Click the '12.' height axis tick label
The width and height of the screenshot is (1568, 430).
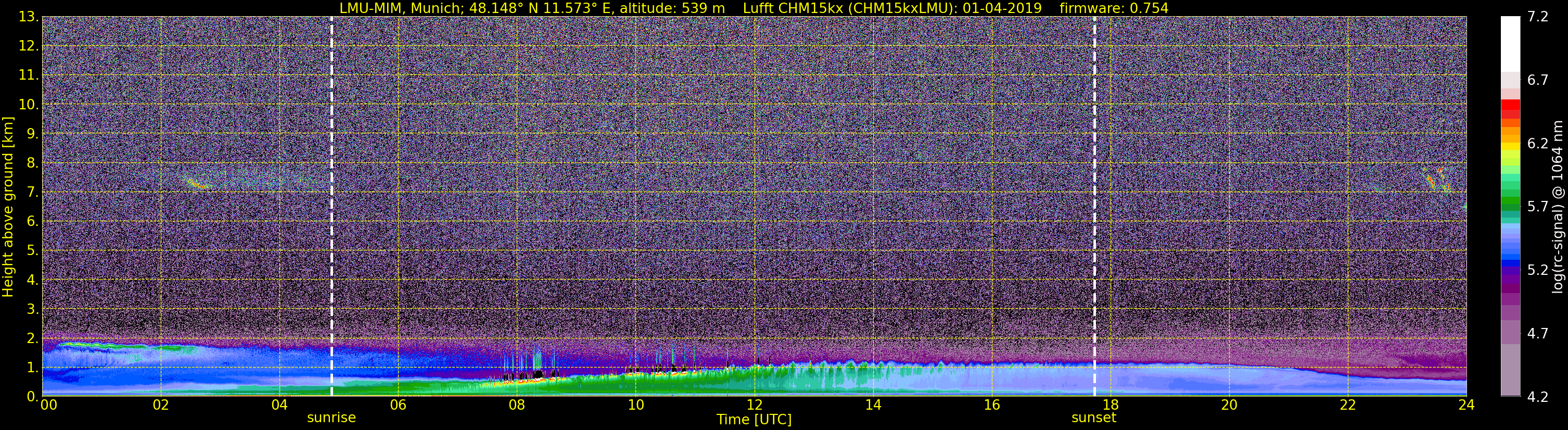29,46
